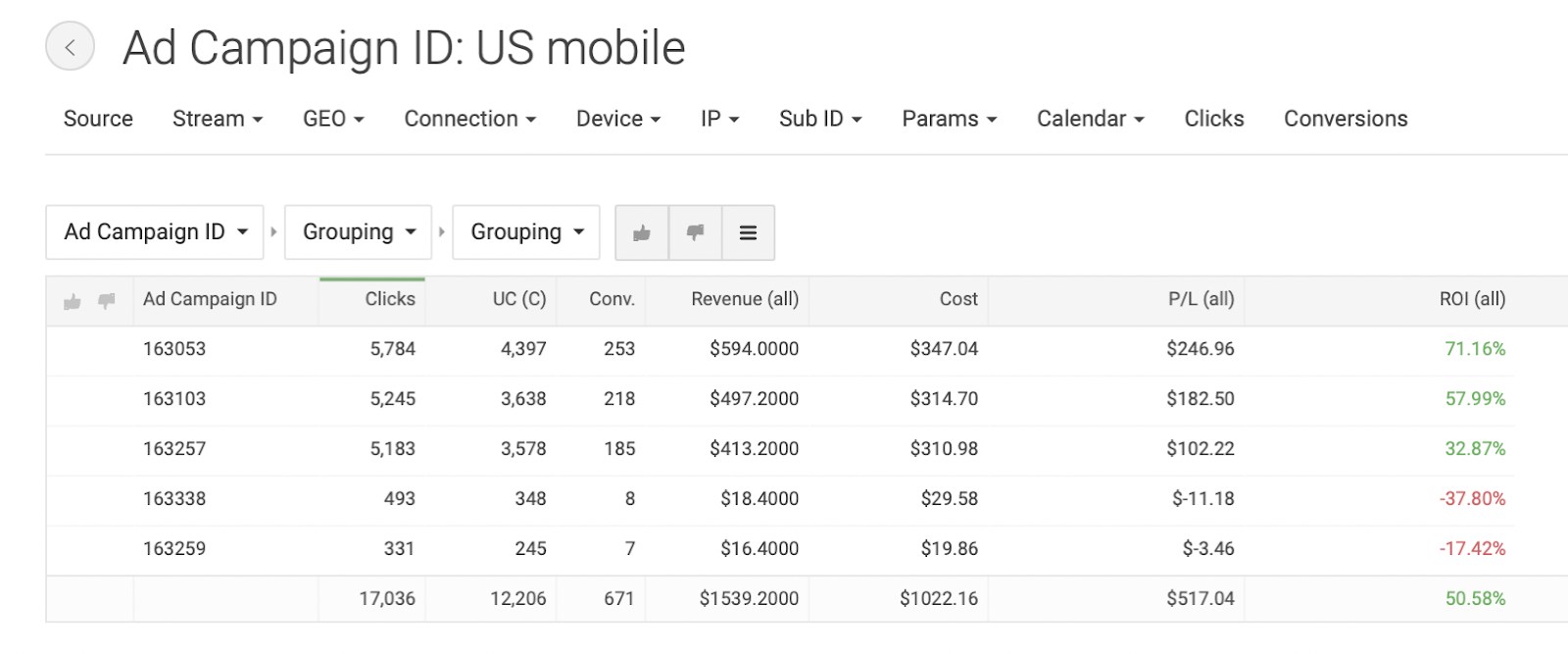Switch to the Source tab

pyautogui.click(x=98, y=119)
